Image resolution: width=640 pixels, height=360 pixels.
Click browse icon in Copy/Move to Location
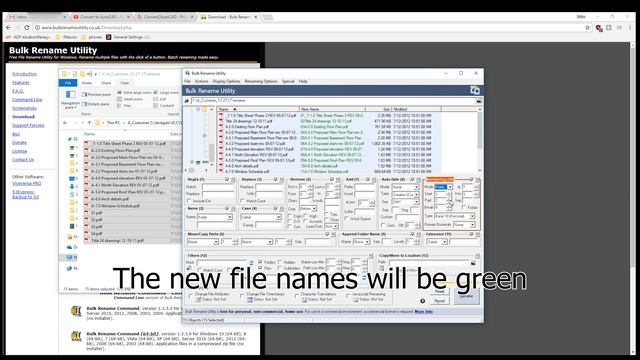coord(473,263)
